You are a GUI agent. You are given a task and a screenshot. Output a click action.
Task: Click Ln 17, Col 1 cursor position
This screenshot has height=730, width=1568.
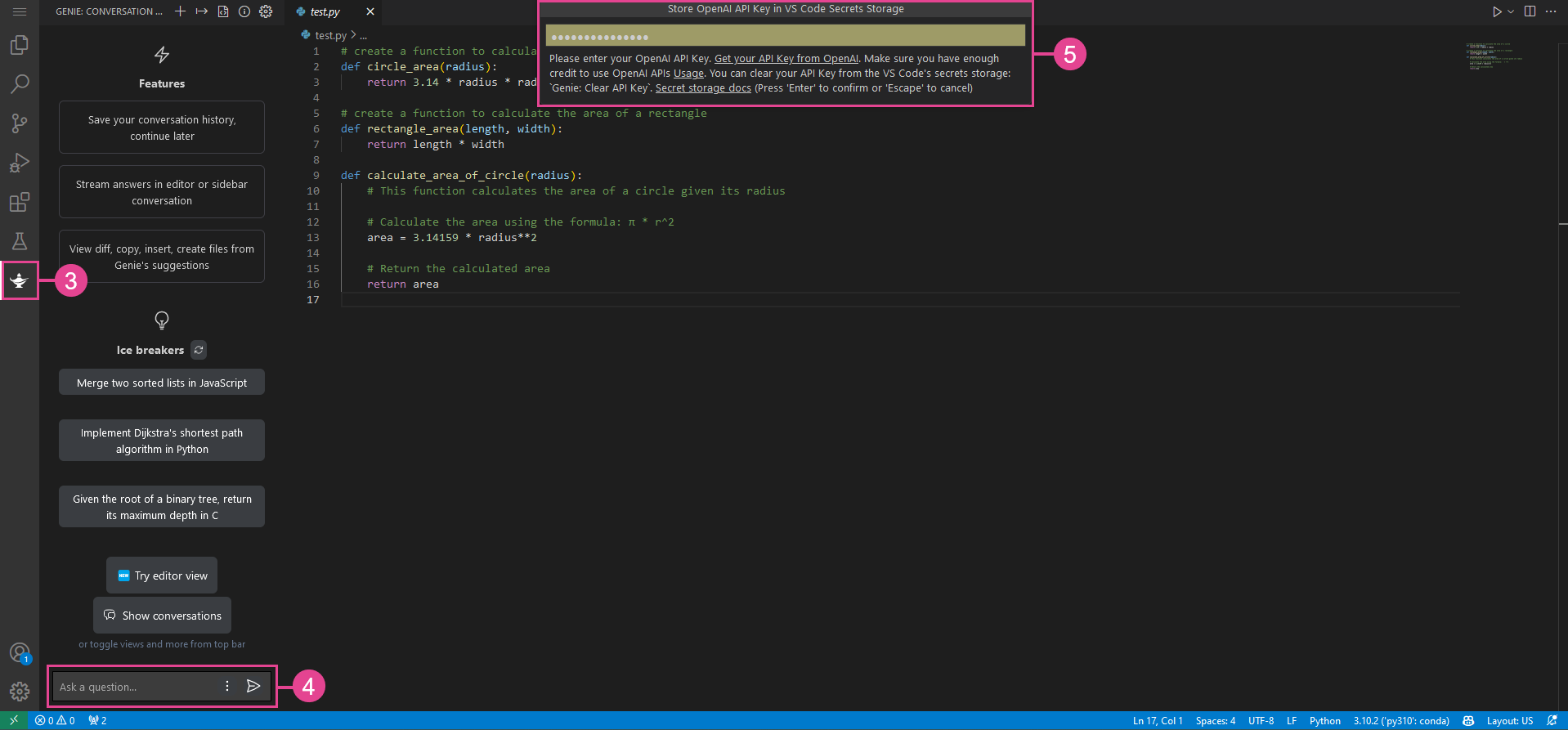(x=1158, y=720)
